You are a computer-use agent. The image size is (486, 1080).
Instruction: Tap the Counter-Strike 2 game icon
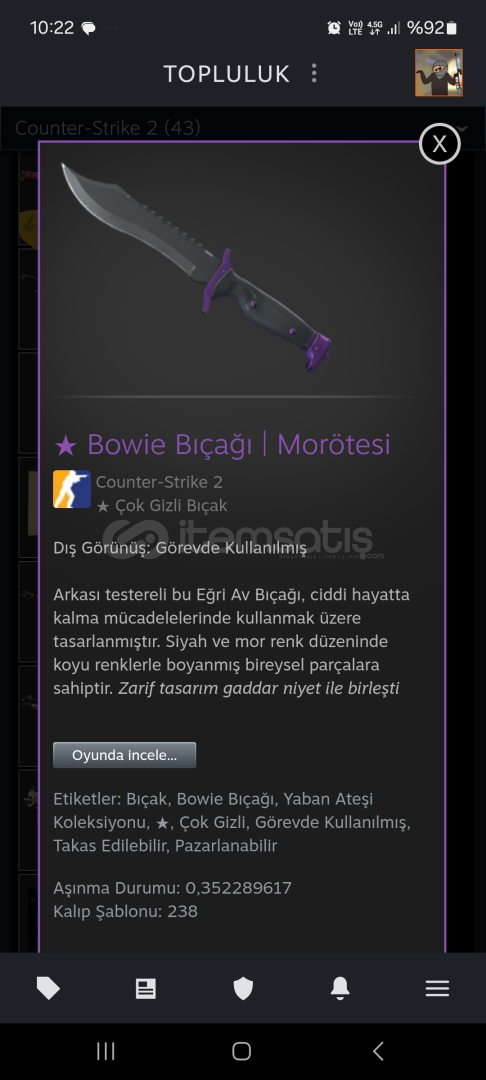click(72, 489)
